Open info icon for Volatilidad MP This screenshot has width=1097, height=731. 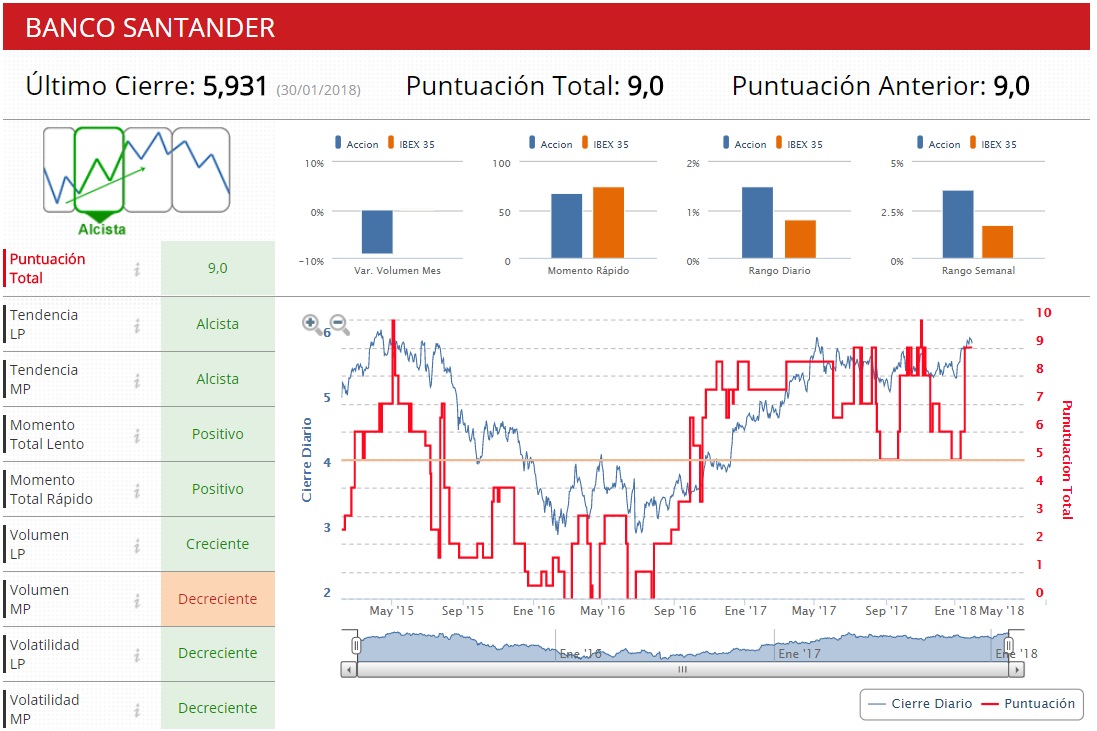coord(137,709)
